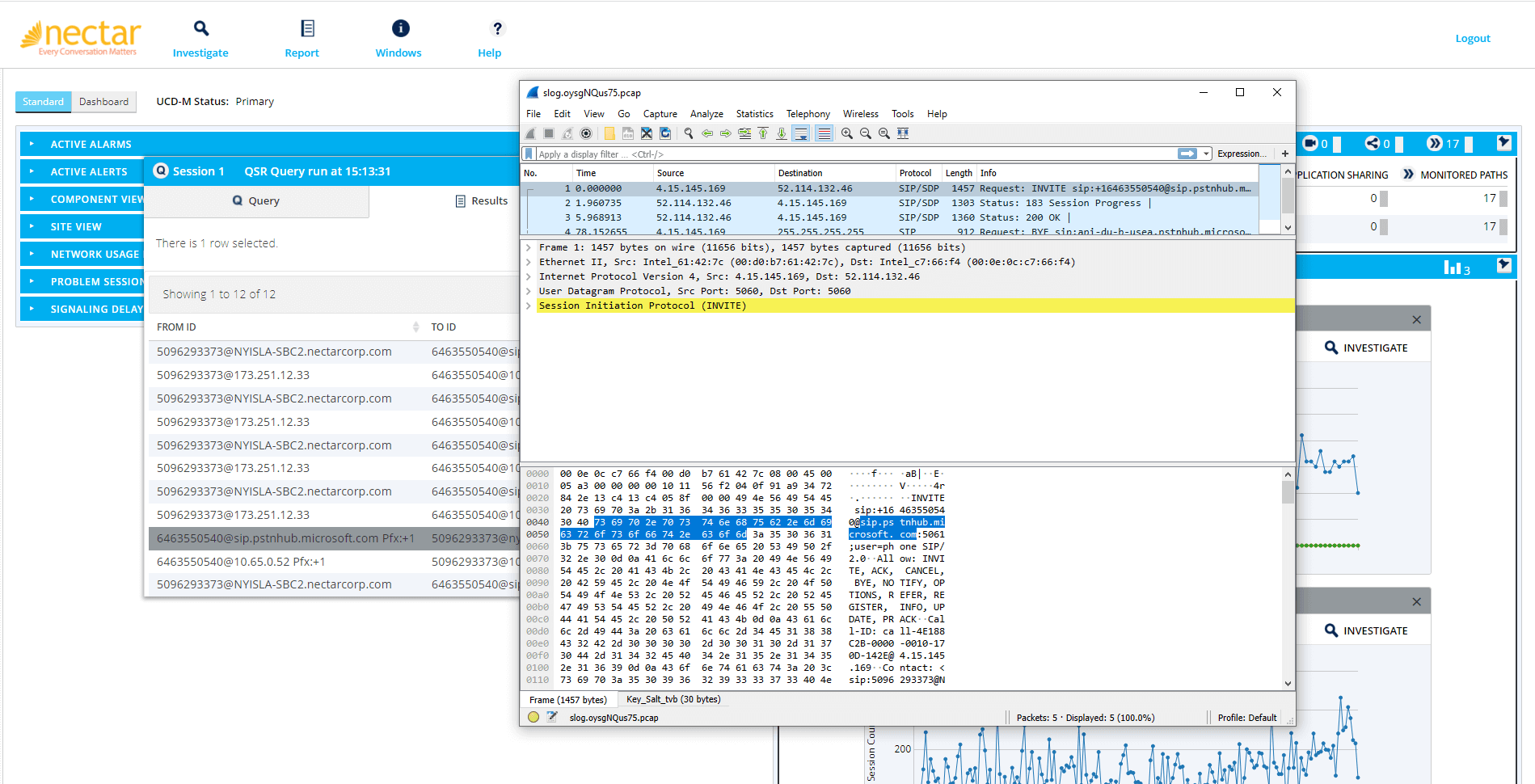The image size is (1535, 784).
Task: Open display filter history dropdown arrow
Action: click(1207, 154)
